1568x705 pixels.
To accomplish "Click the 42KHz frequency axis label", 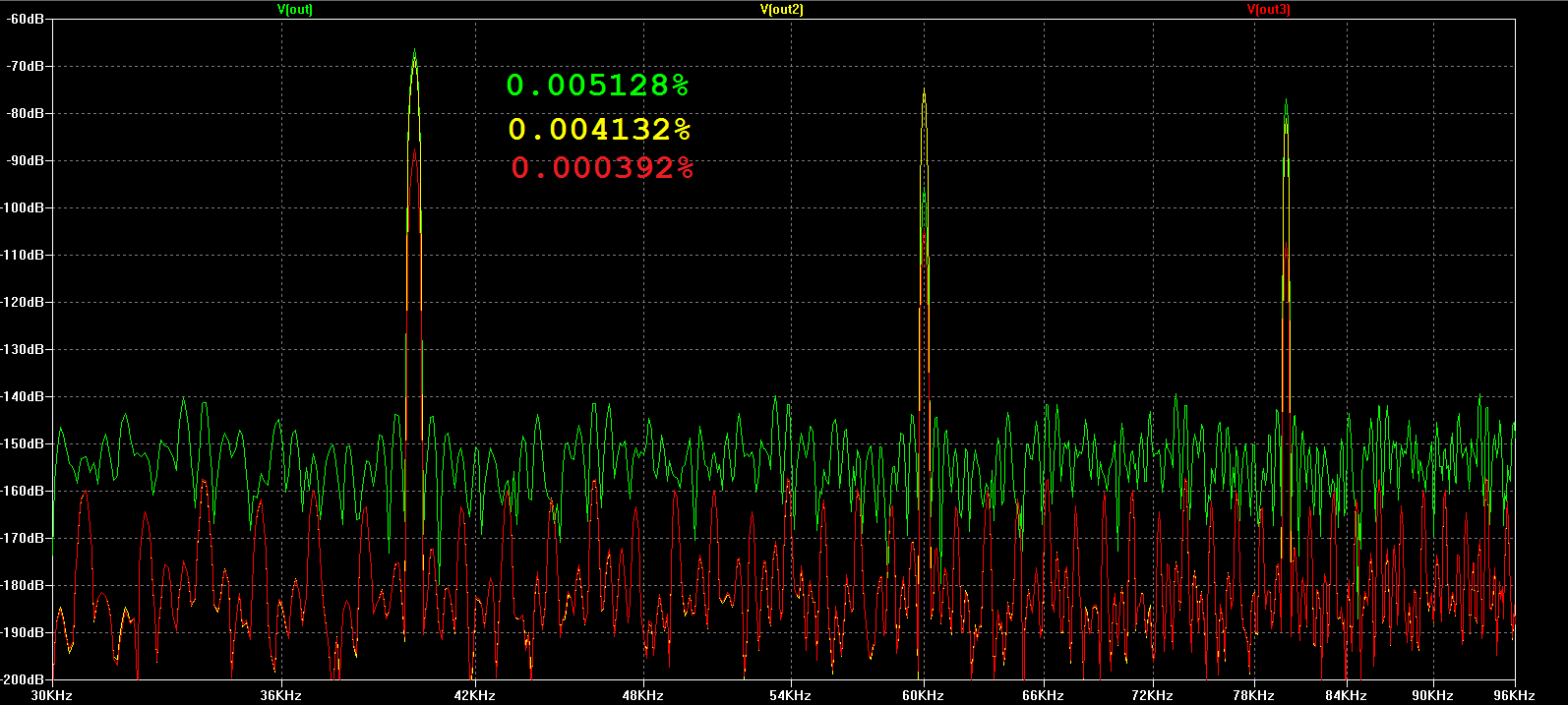I will (x=474, y=695).
